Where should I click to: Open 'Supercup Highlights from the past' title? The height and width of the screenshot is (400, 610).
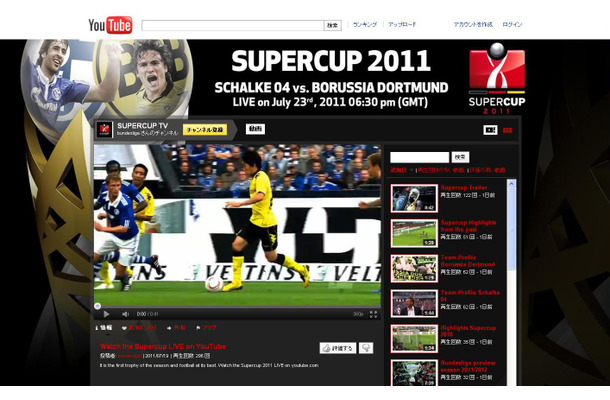point(468,226)
